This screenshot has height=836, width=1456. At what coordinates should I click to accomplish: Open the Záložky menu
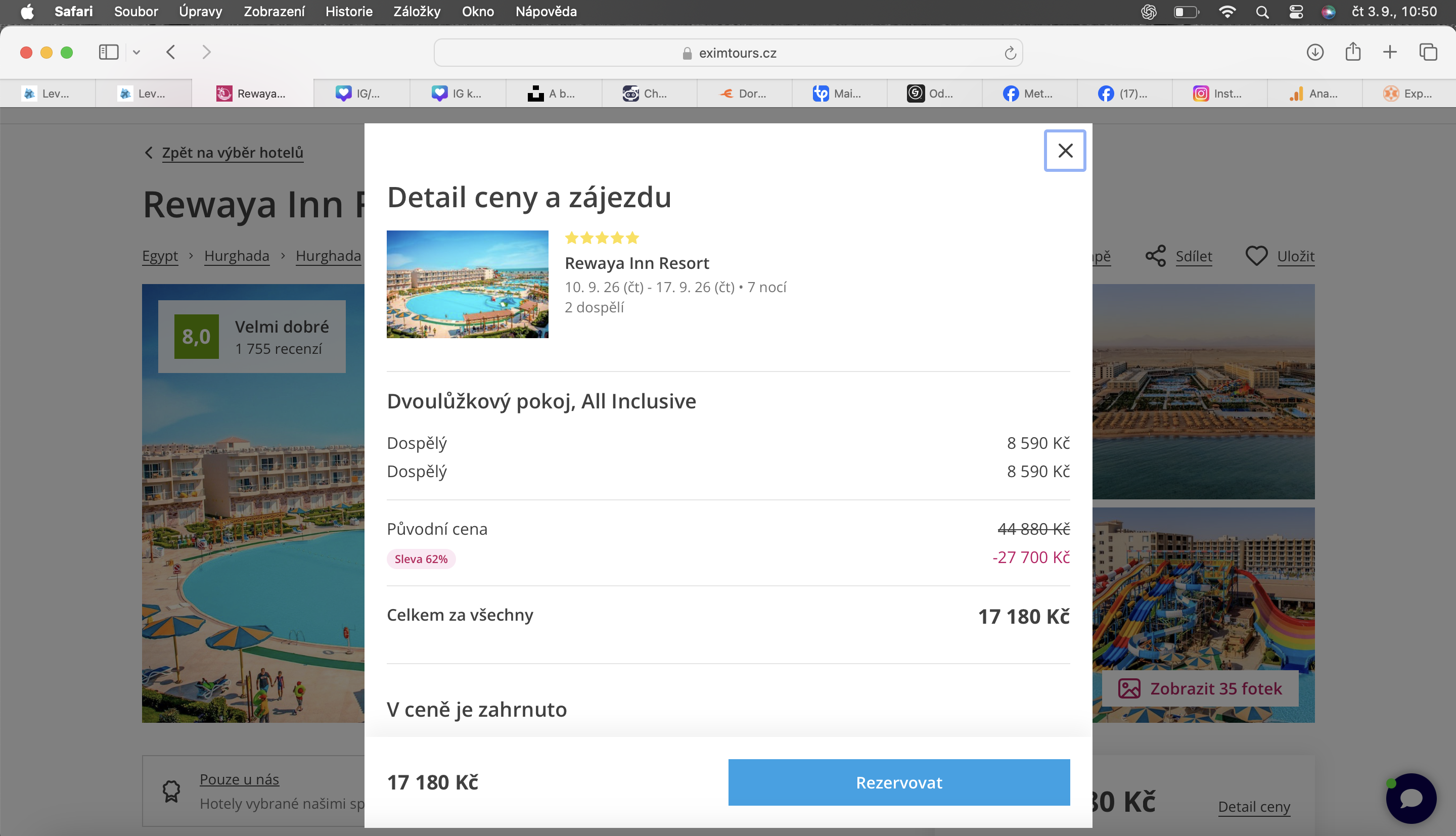pos(417,12)
